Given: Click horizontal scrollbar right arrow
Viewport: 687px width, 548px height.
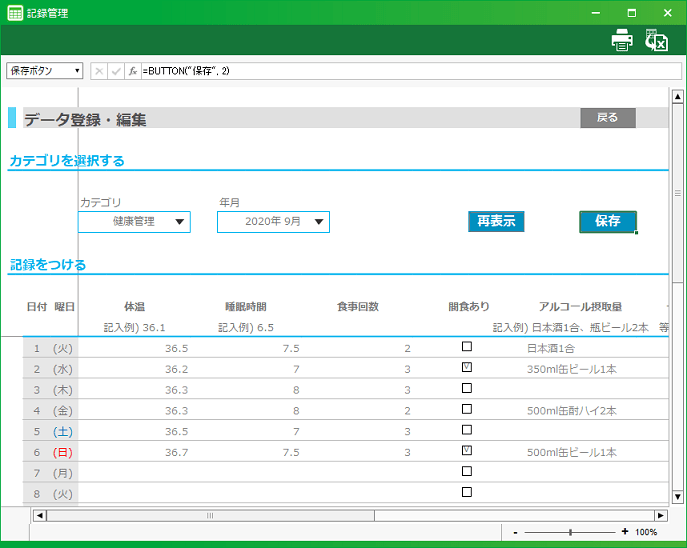Looking at the screenshot, I should 661,516.
